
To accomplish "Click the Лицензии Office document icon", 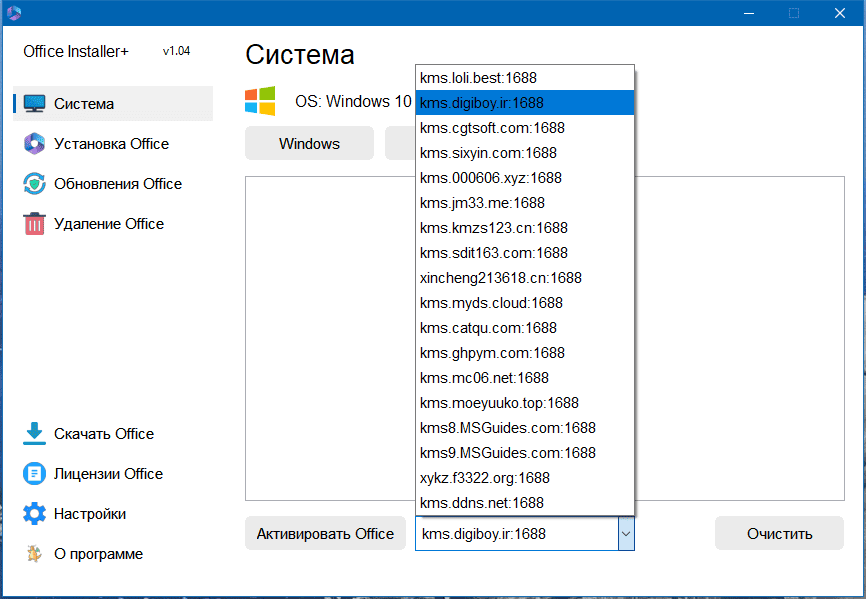I will (x=34, y=474).
